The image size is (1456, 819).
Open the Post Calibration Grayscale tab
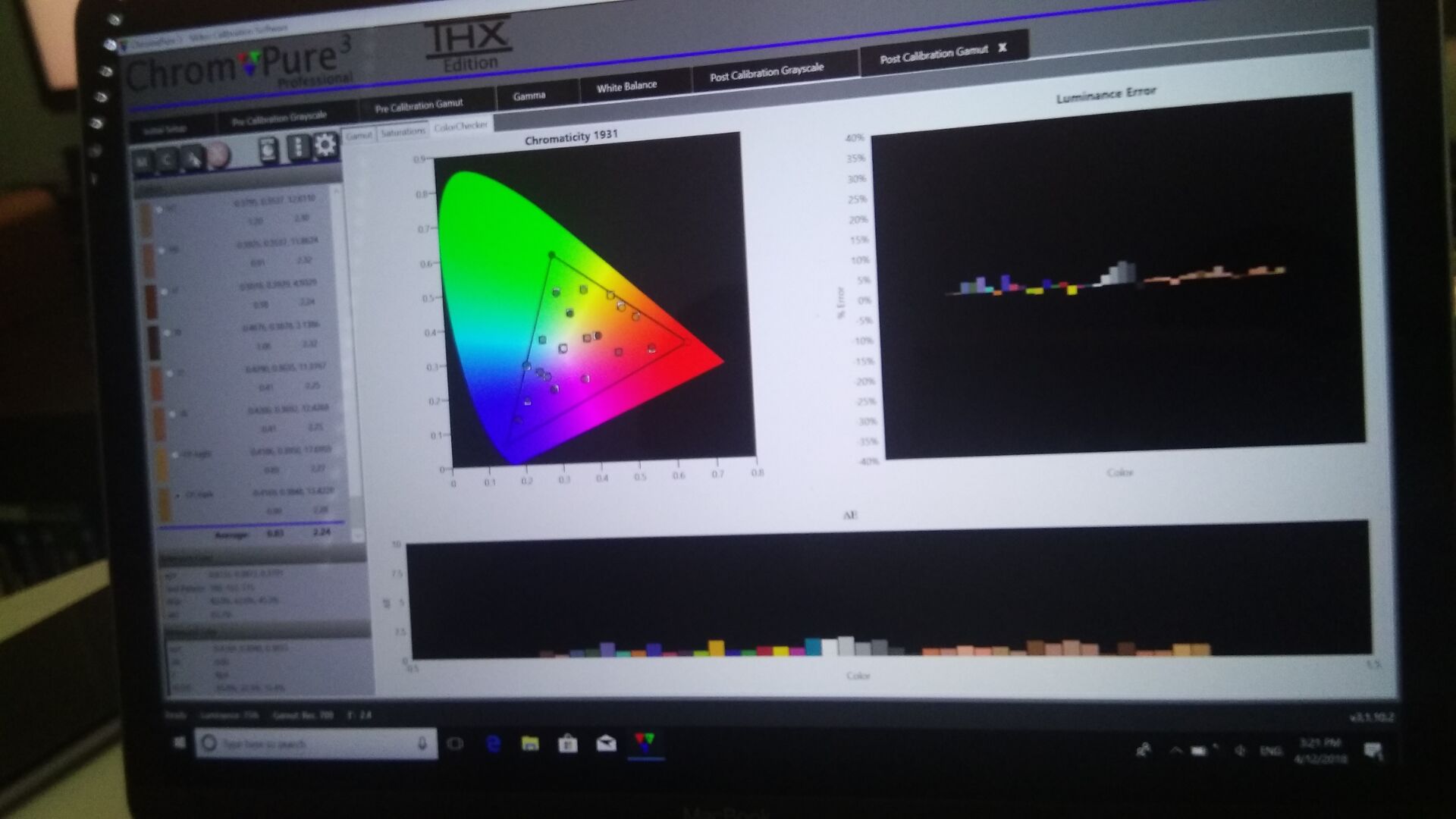[766, 73]
